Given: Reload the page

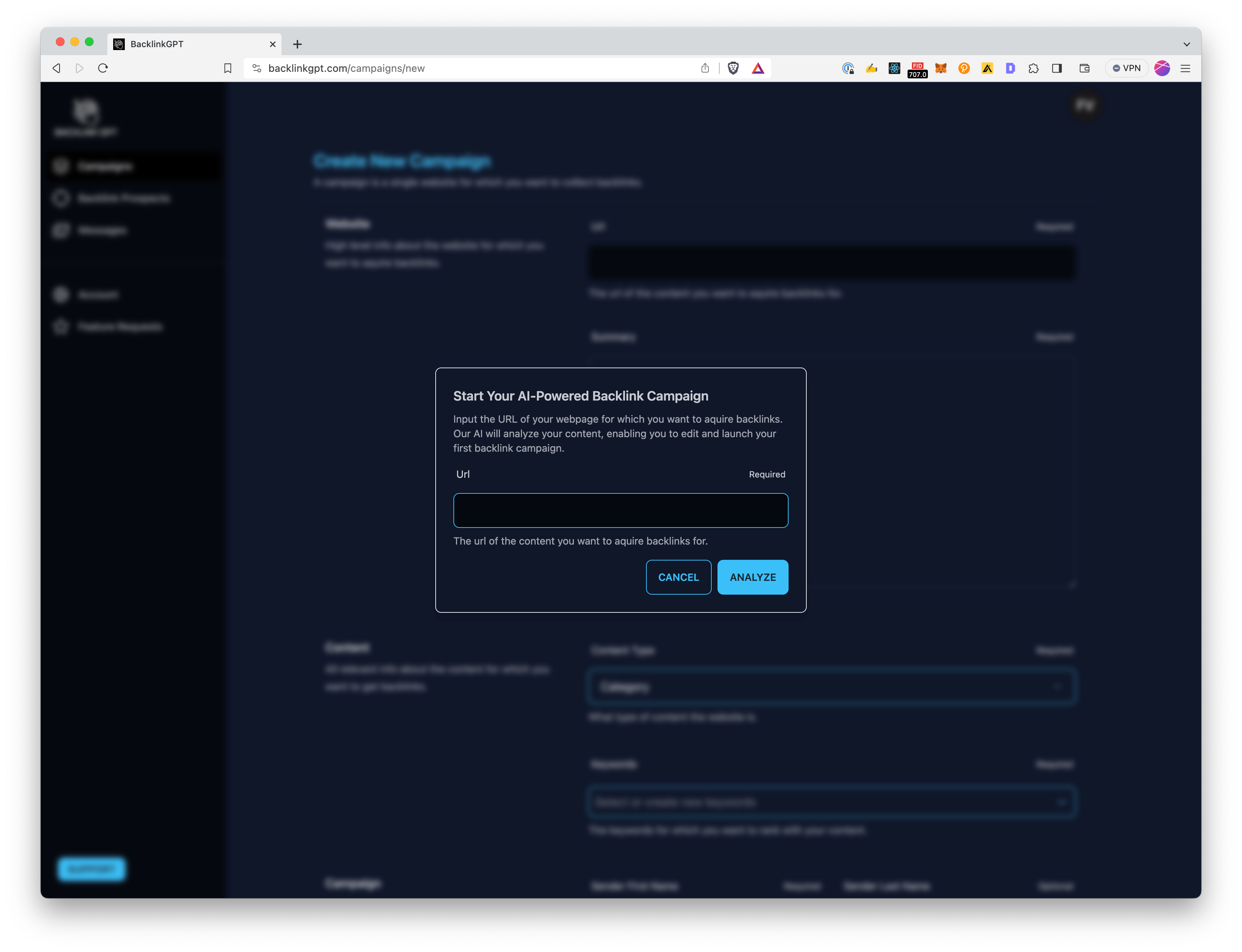Looking at the screenshot, I should (x=103, y=68).
